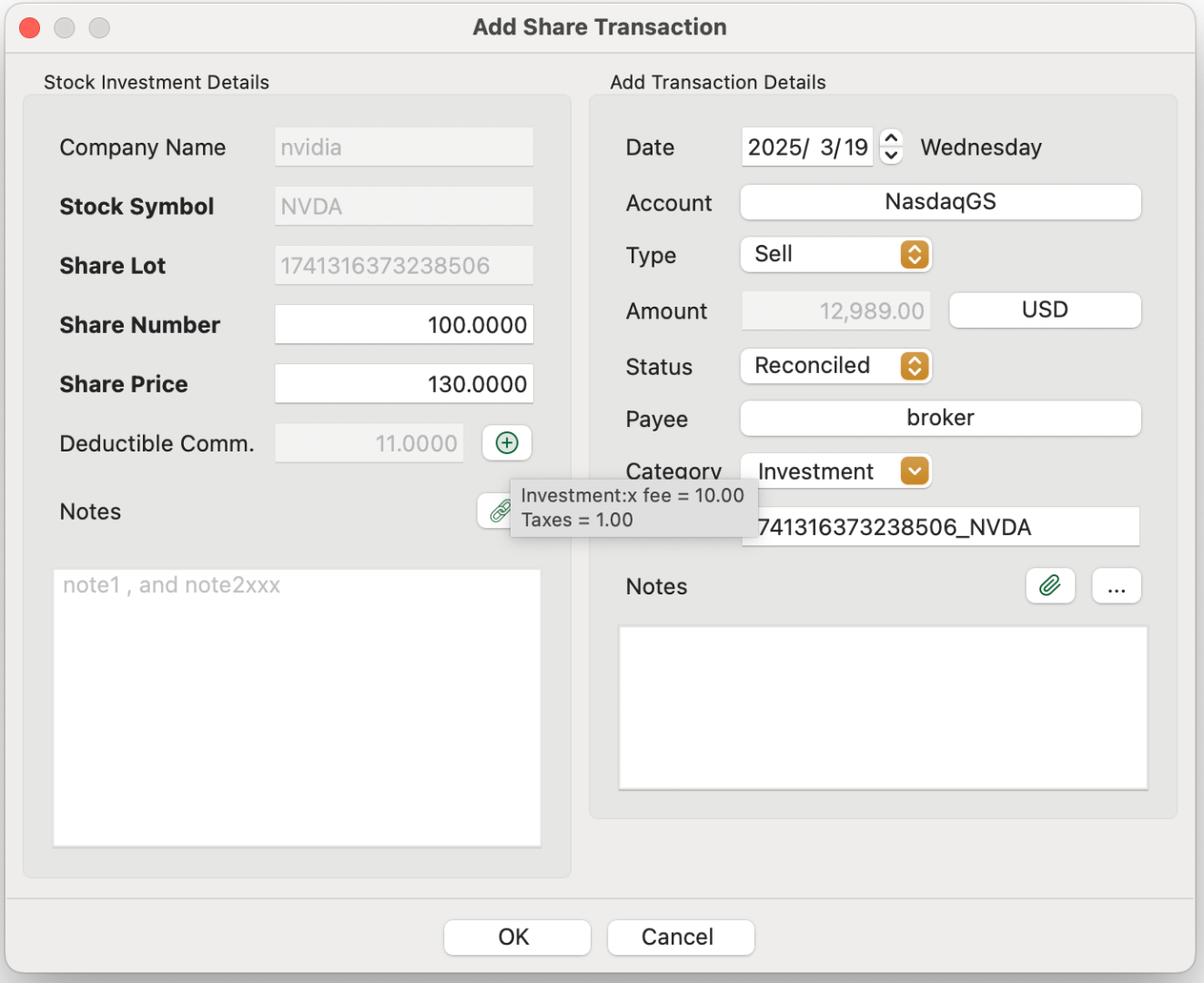The image size is (1204, 983).
Task: Click inside the transaction Notes text area
Action: coord(883,707)
